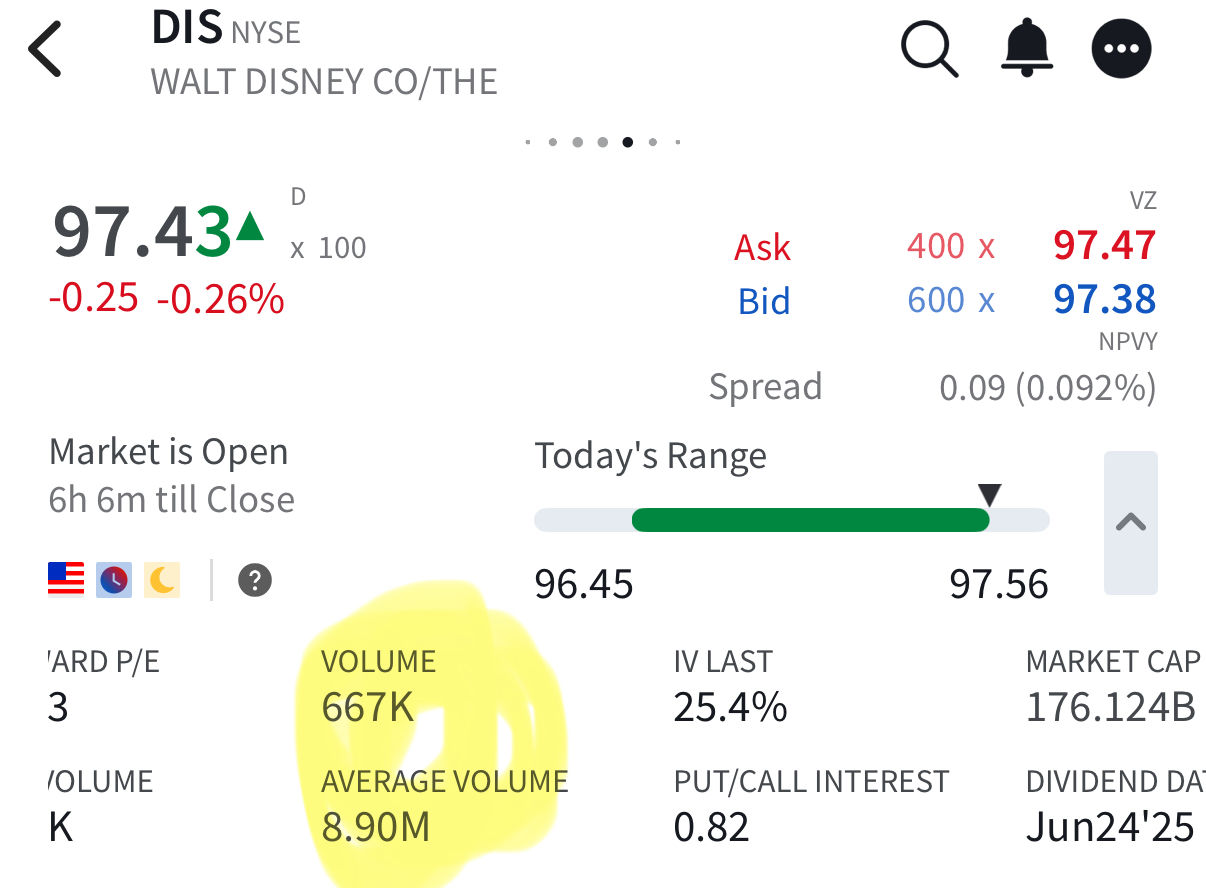Open the three-dot more options menu

tap(1121, 49)
